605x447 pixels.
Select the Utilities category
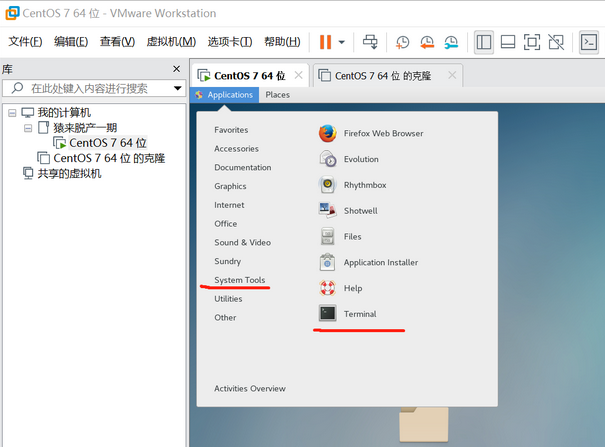point(228,299)
